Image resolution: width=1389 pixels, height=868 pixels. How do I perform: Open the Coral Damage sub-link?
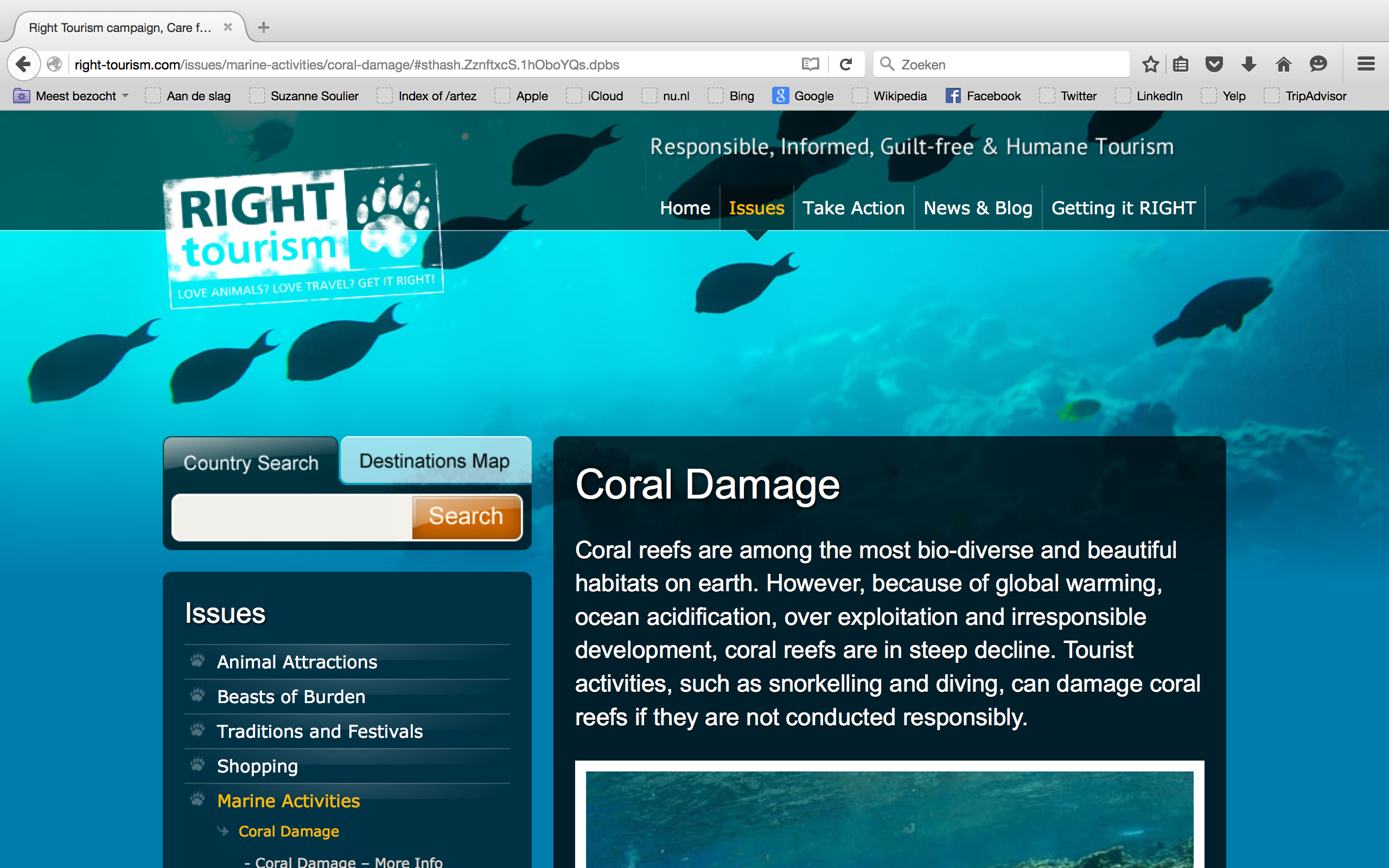point(289,831)
